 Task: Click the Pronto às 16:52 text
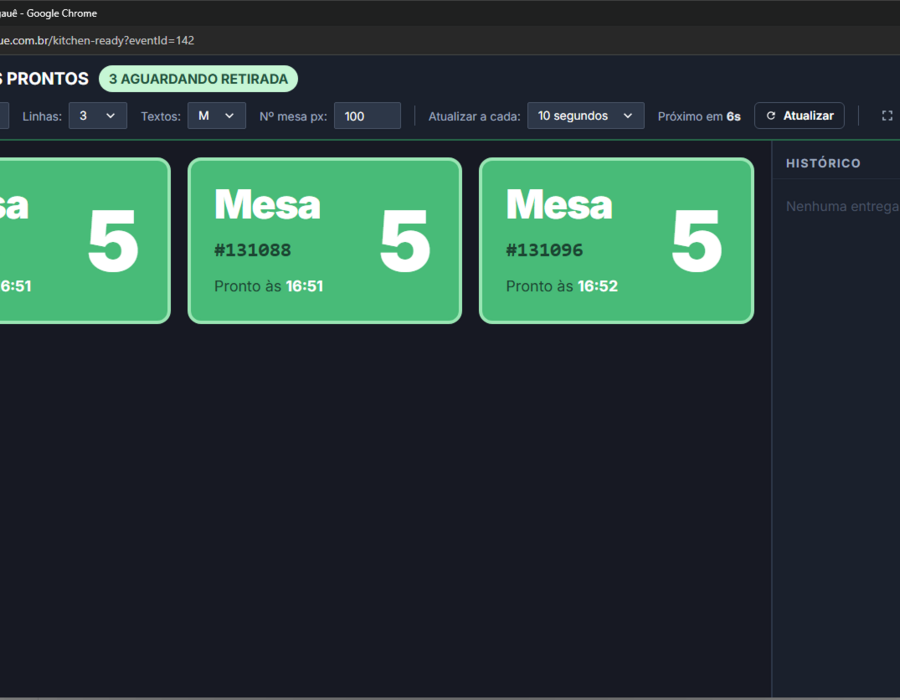pos(562,286)
